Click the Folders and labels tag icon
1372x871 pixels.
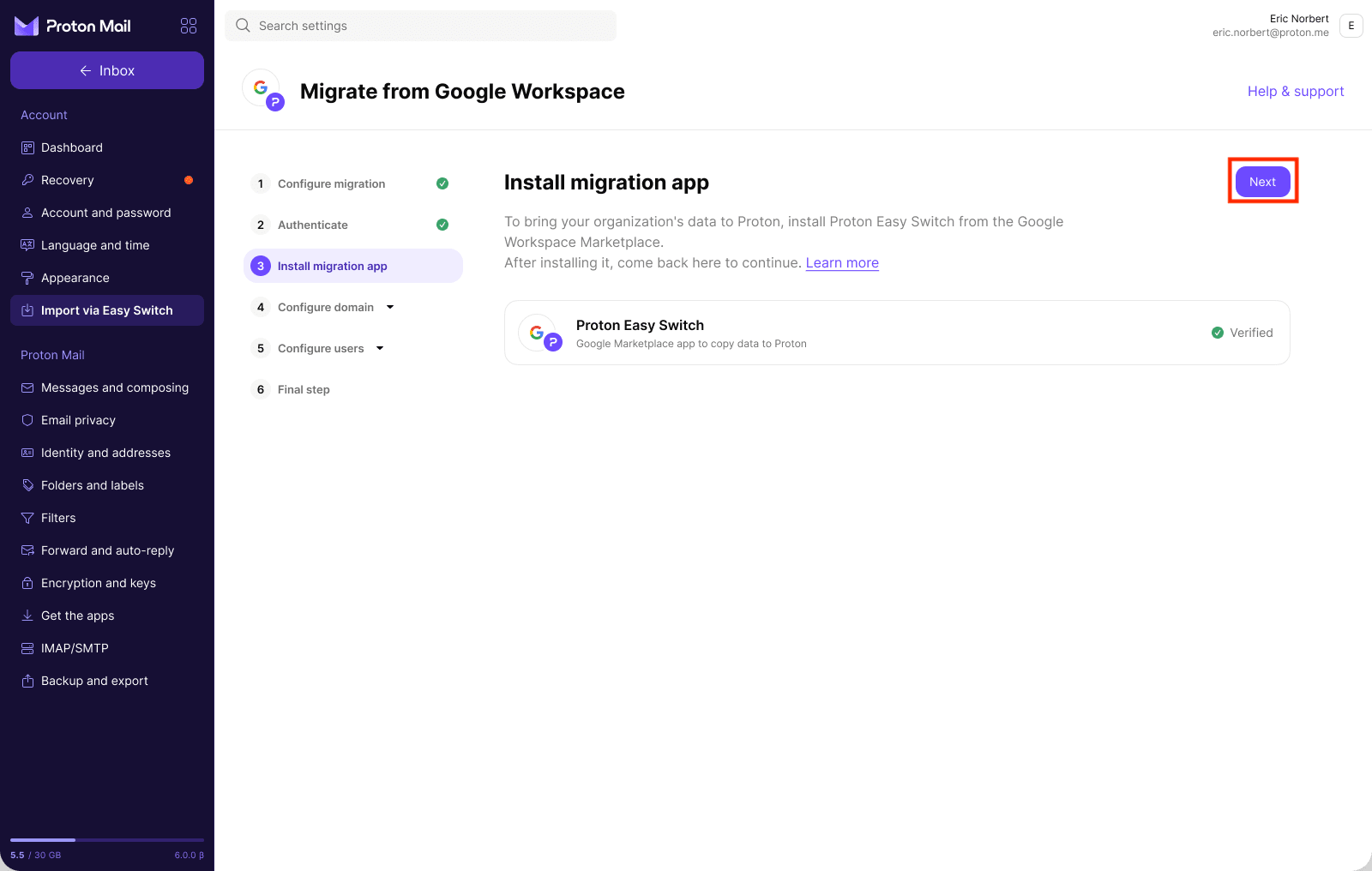coord(27,485)
